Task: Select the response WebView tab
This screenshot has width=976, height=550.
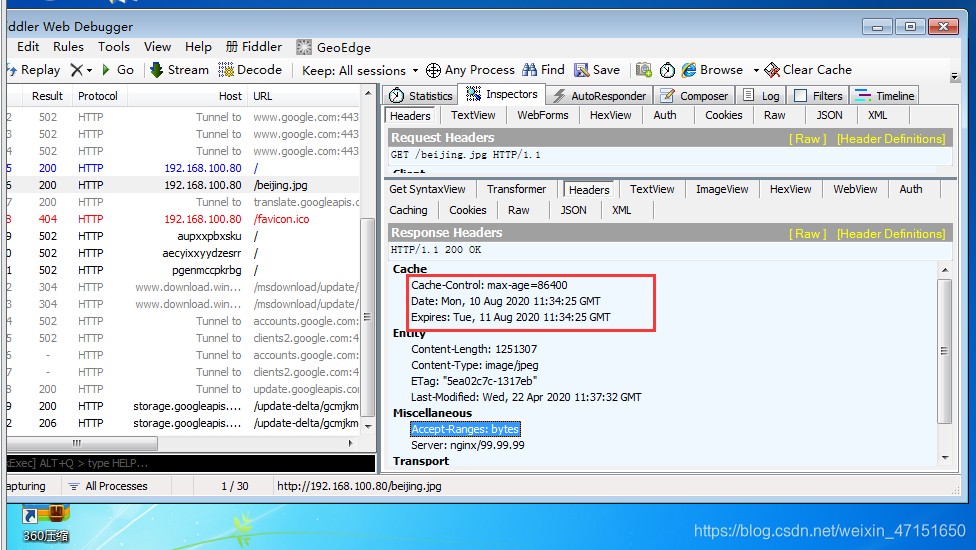Action: [855, 189]
